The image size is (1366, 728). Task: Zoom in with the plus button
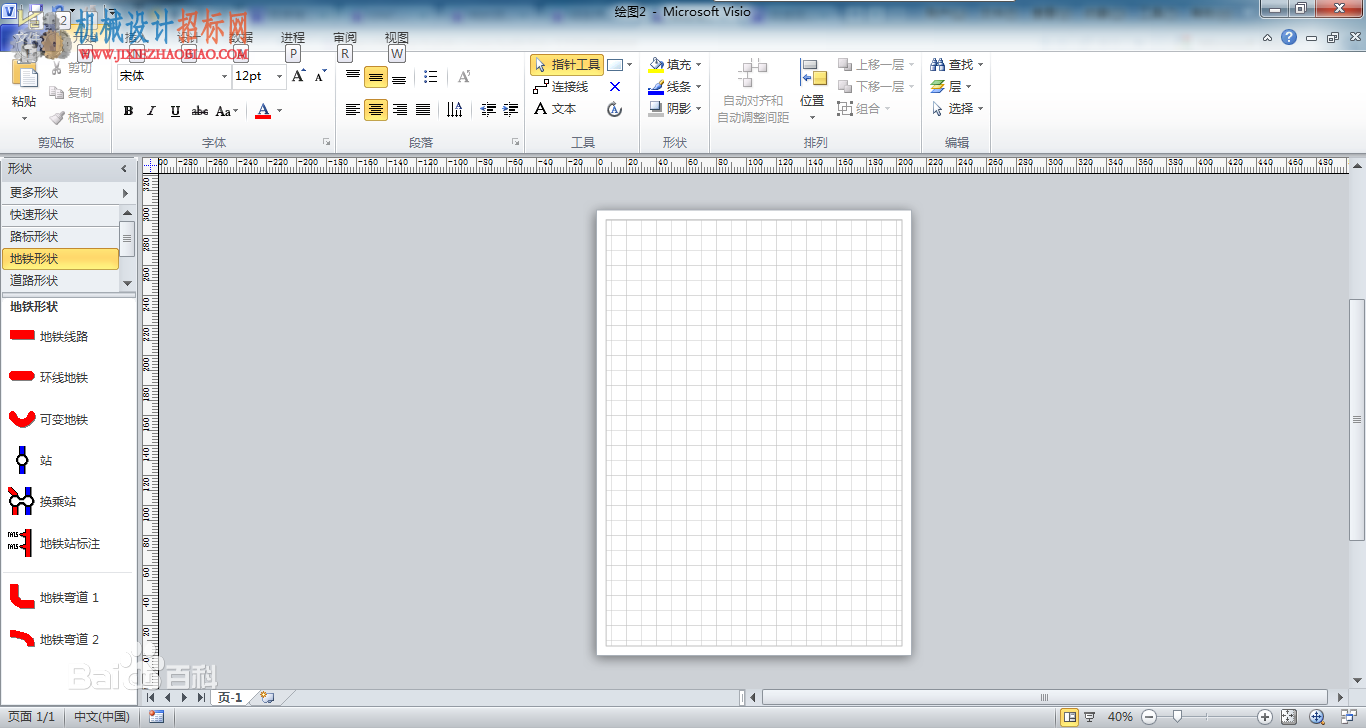pos(1265,716)
